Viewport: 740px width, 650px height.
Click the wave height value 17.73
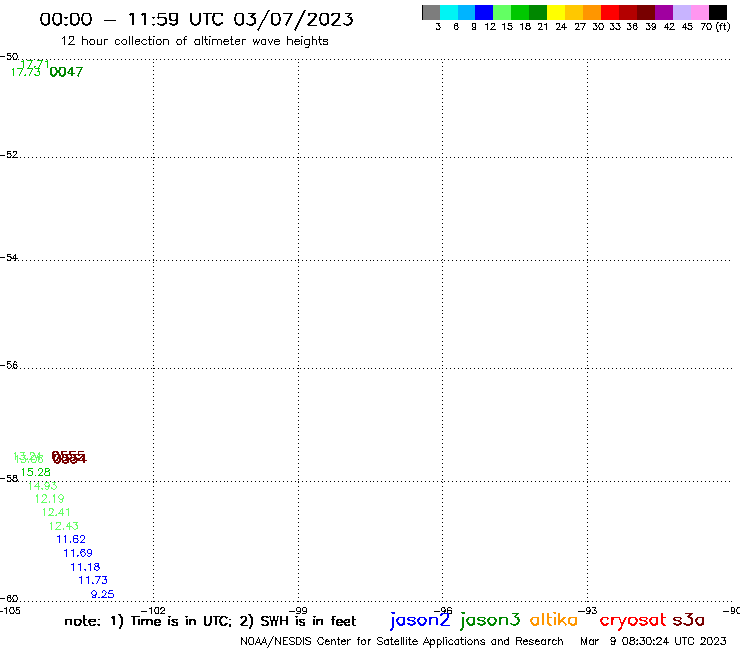pos(25,72)
